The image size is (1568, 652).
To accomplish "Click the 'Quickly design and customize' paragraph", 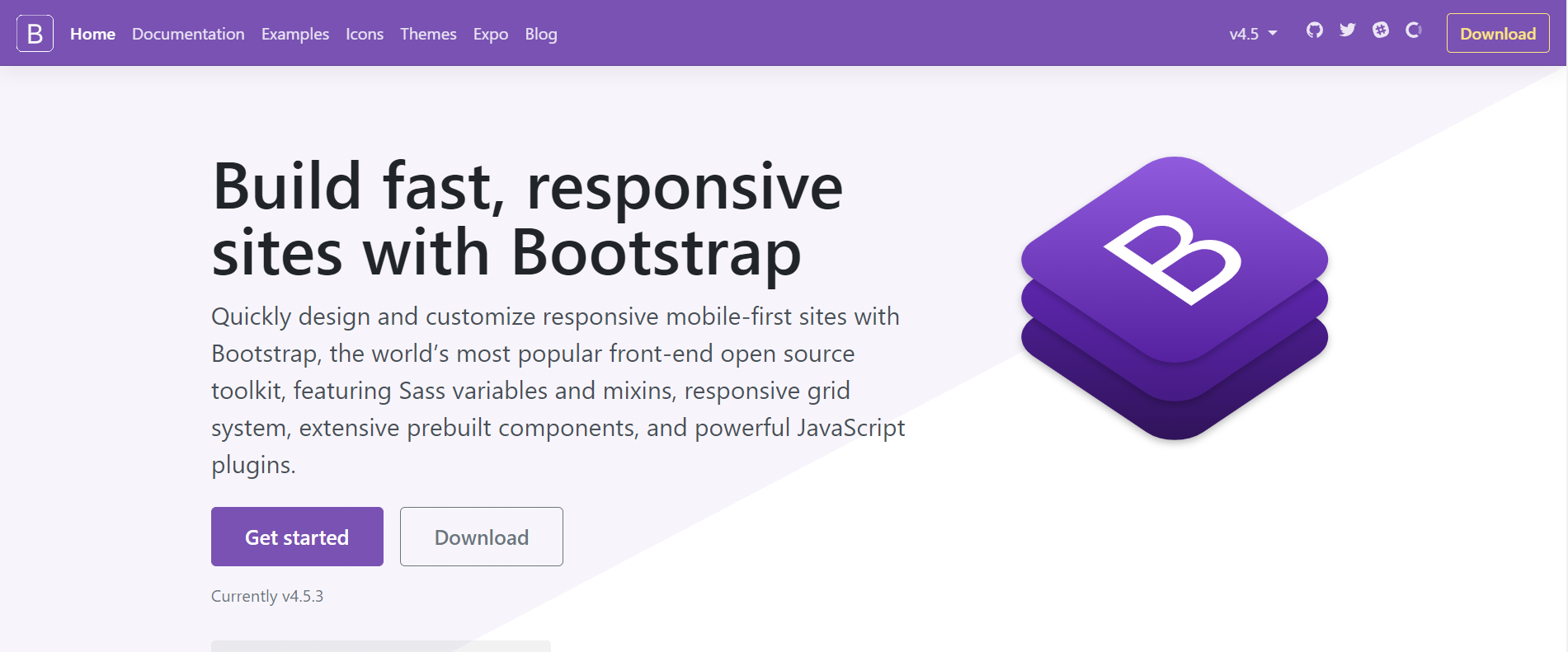I will (x=558, y=391).
